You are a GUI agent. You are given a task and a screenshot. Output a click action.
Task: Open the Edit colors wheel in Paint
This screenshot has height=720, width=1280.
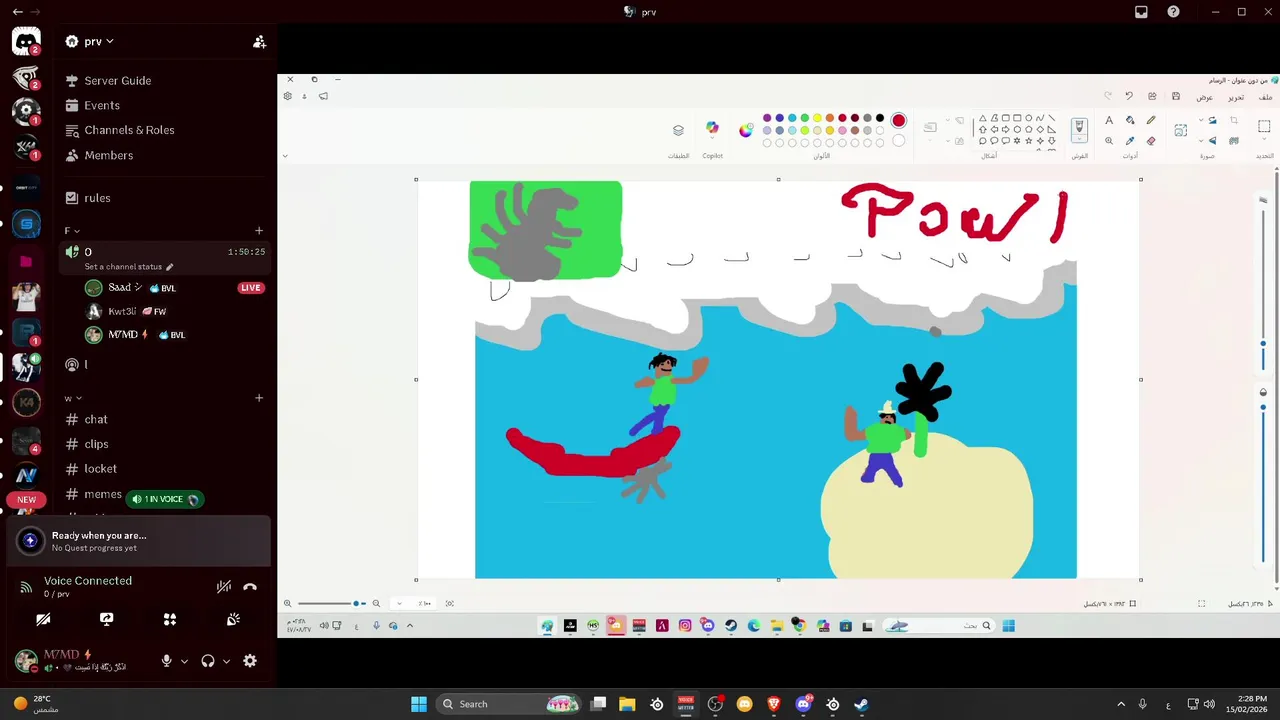click(746, 130)
